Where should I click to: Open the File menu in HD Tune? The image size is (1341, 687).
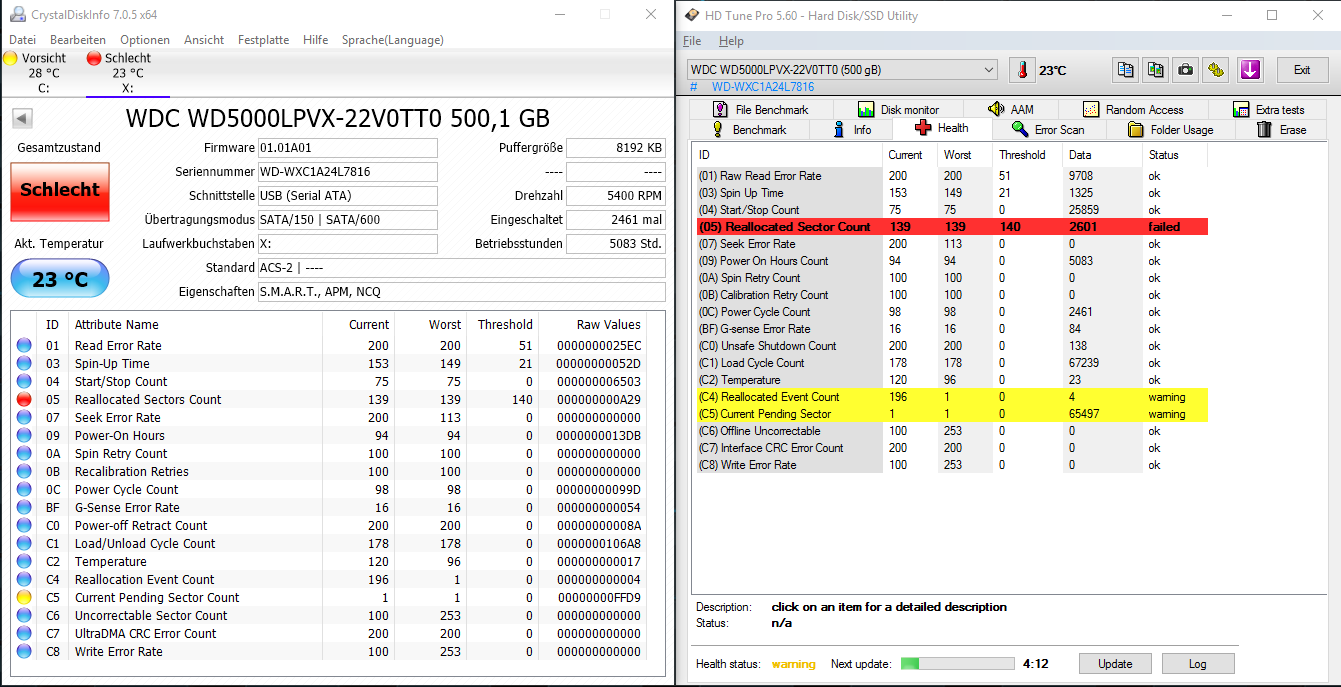[x=692, y=41]
